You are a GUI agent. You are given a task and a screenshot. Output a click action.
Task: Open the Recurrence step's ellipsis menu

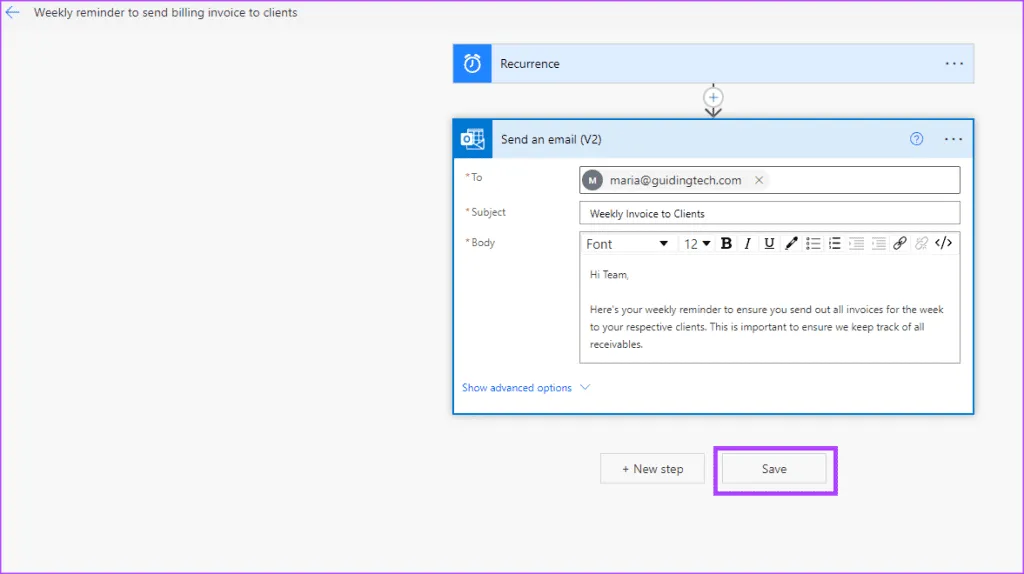click(954, 64)
